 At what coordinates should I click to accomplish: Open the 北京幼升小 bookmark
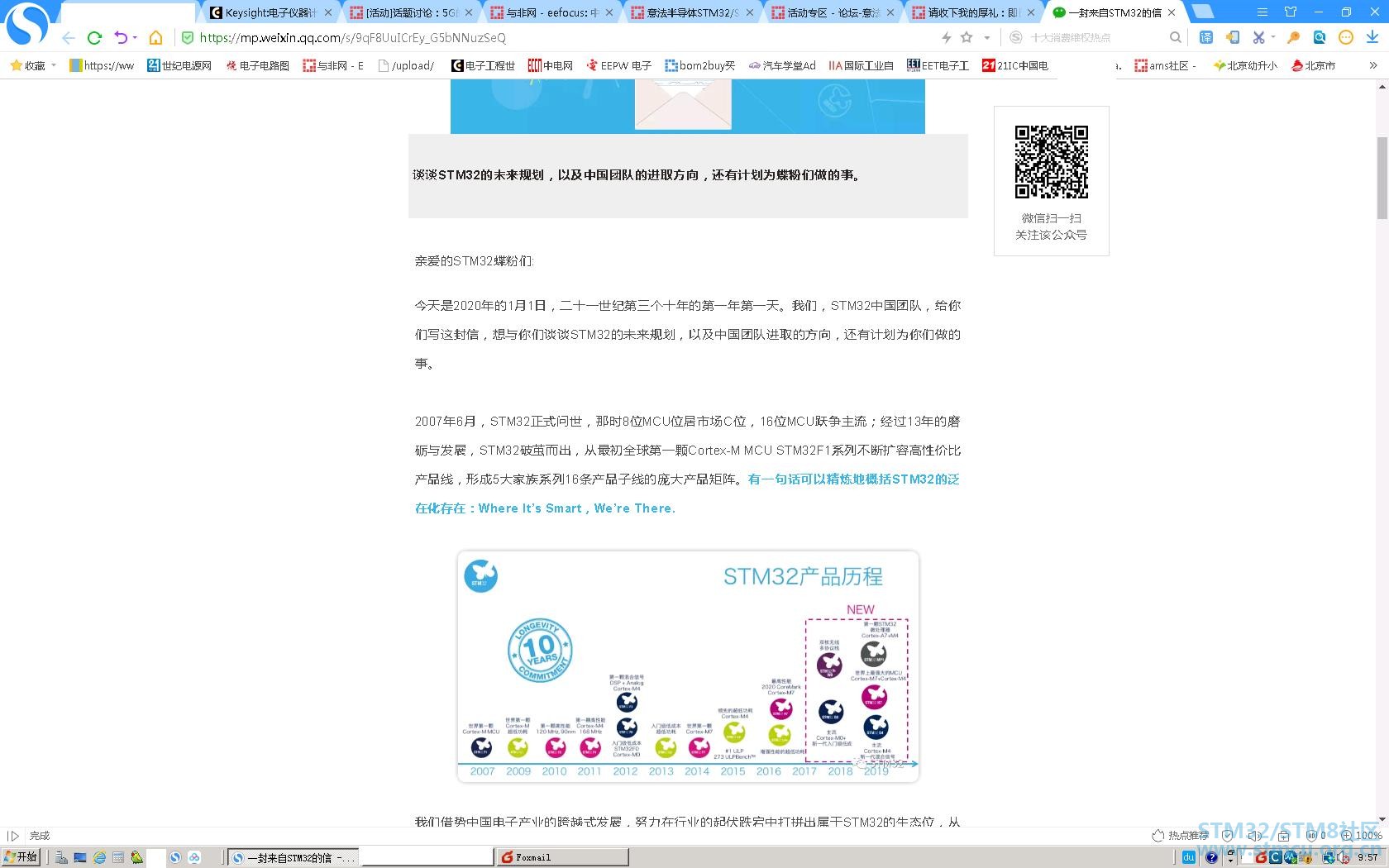point(1245,65)
